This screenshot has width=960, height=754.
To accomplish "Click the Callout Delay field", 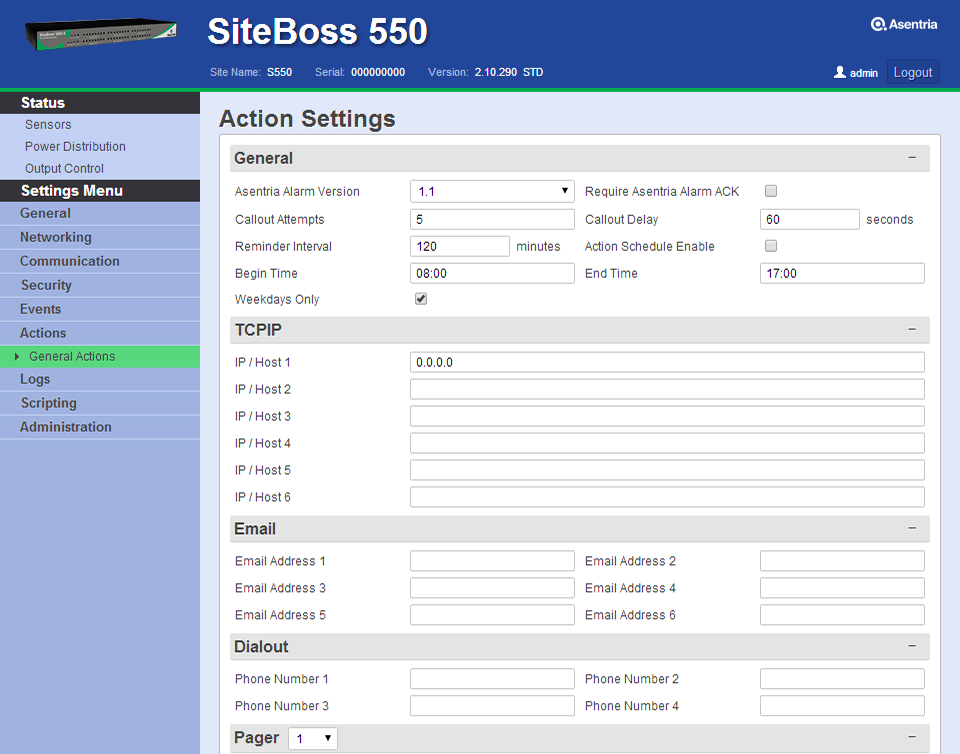I will [x=809, y=219].
